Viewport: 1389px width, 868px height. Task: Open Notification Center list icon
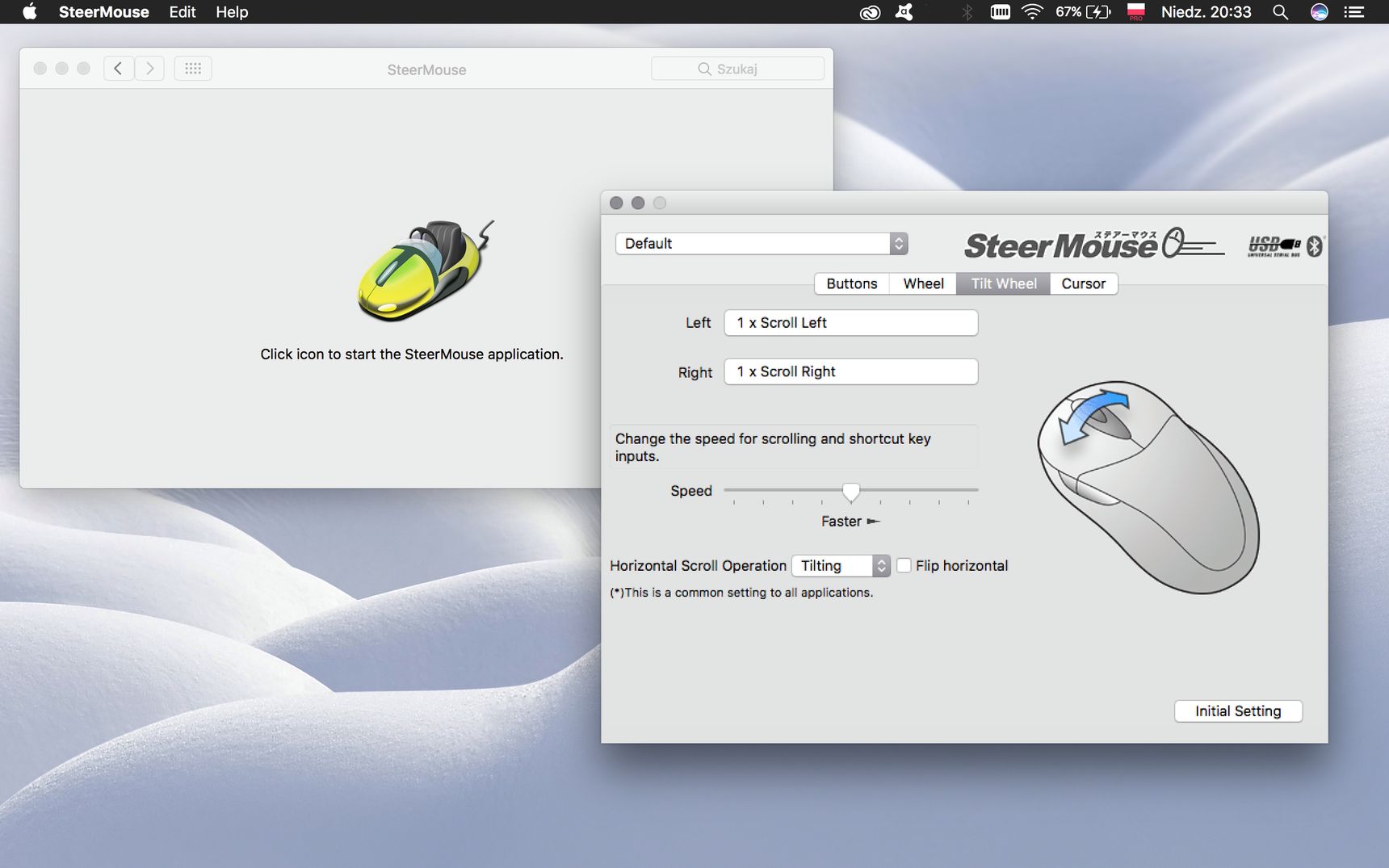[1353, 12]
